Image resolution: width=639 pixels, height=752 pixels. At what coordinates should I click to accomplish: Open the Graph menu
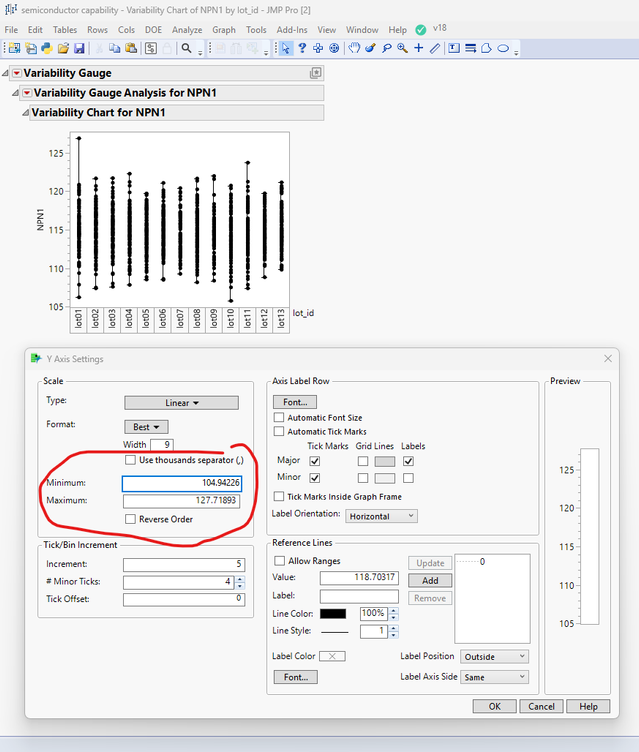coord(224,30)
